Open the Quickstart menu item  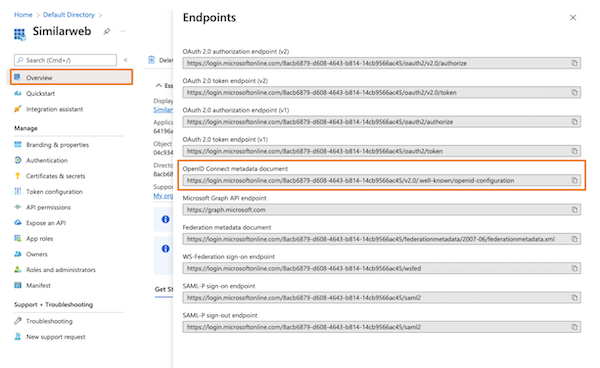pos(40,93)
